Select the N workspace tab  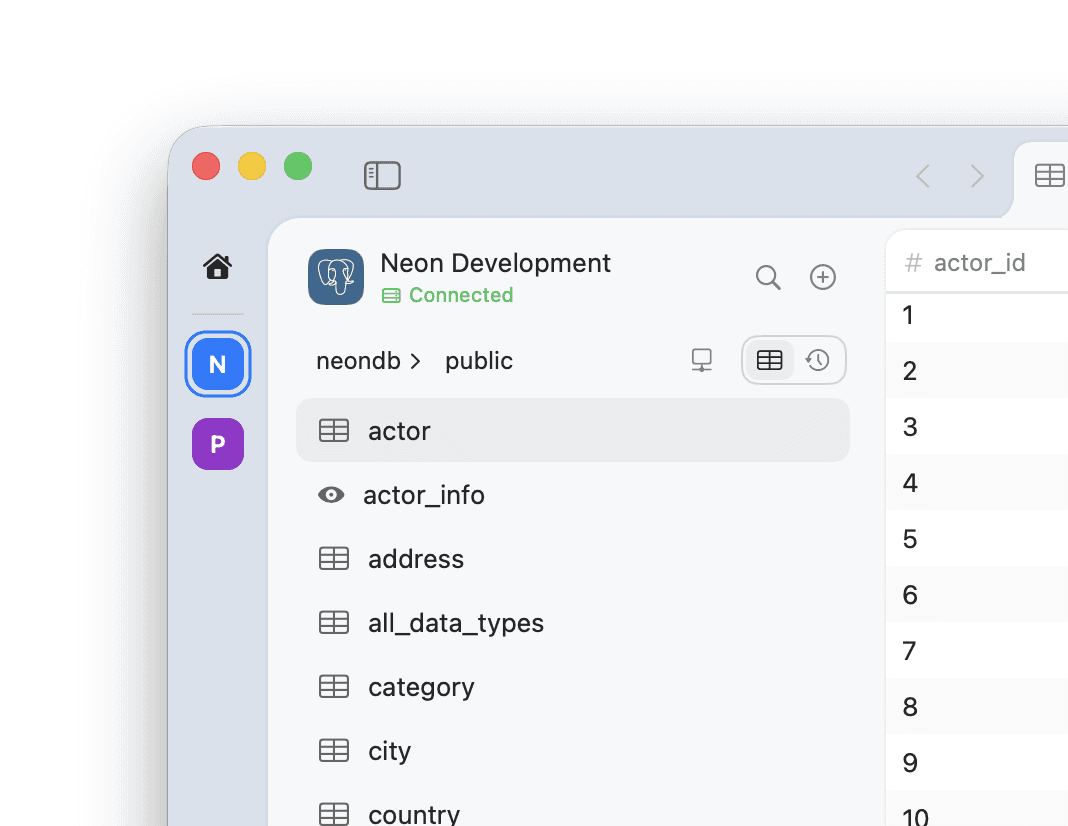coord(217,364)
